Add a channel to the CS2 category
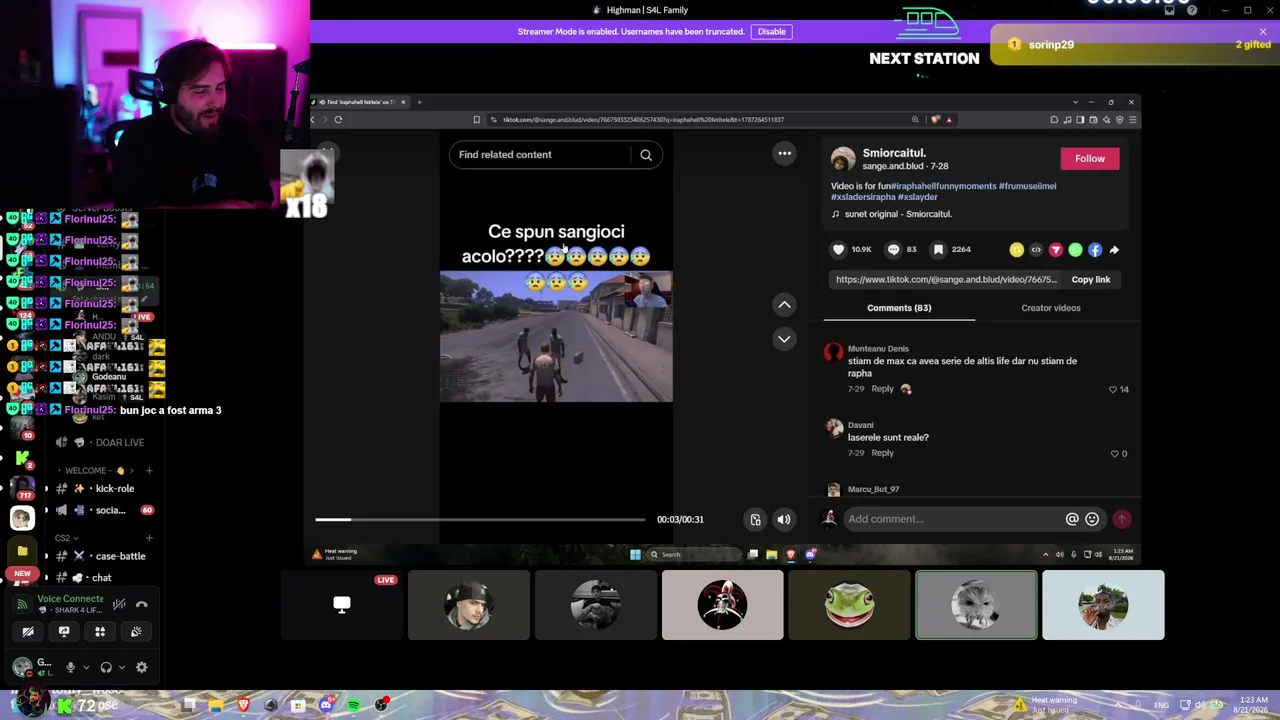Screen dimensions: 1280x720 149,538
